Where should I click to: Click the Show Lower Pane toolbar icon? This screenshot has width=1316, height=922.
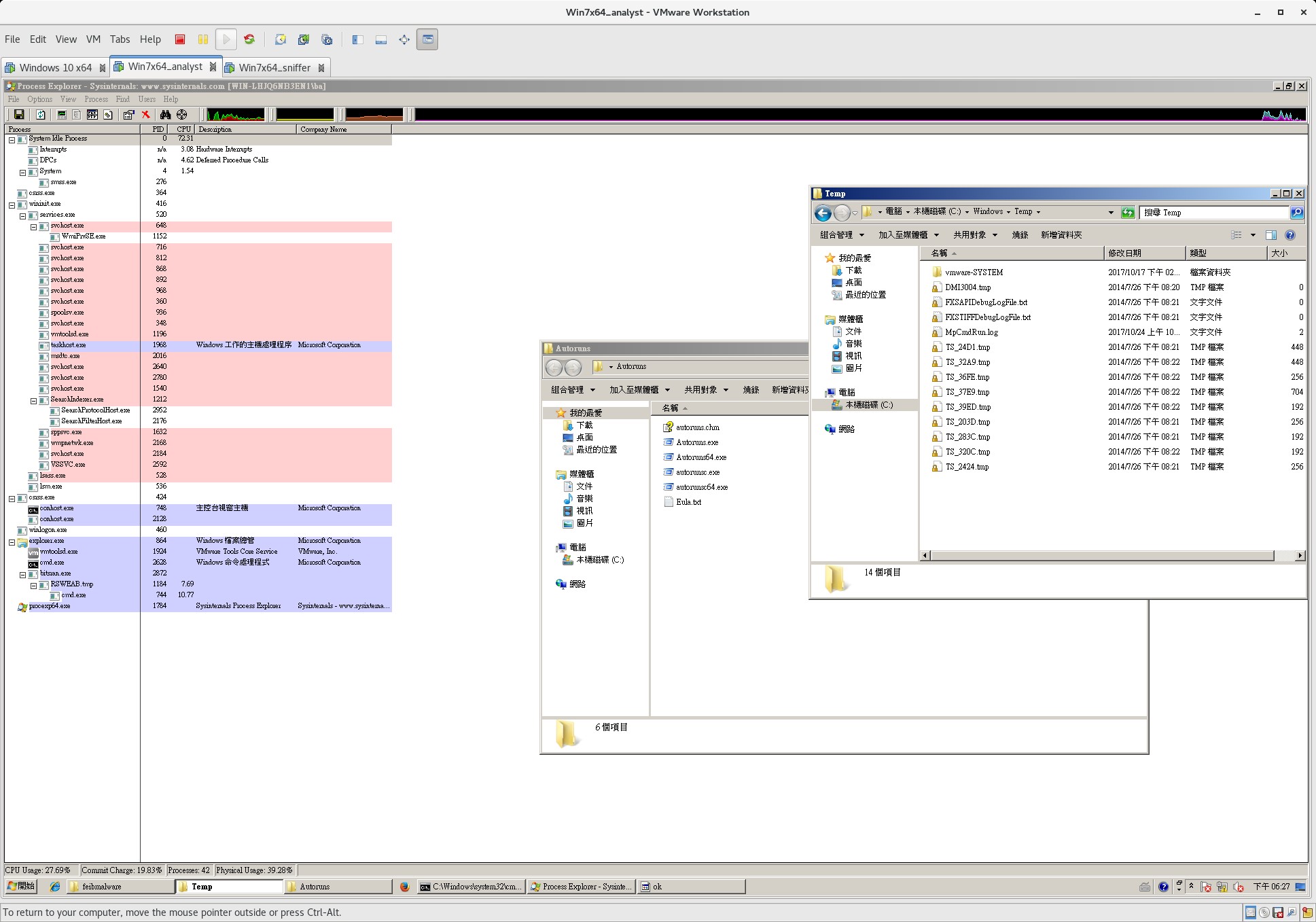pyautogui.click(x=92, y=115)
